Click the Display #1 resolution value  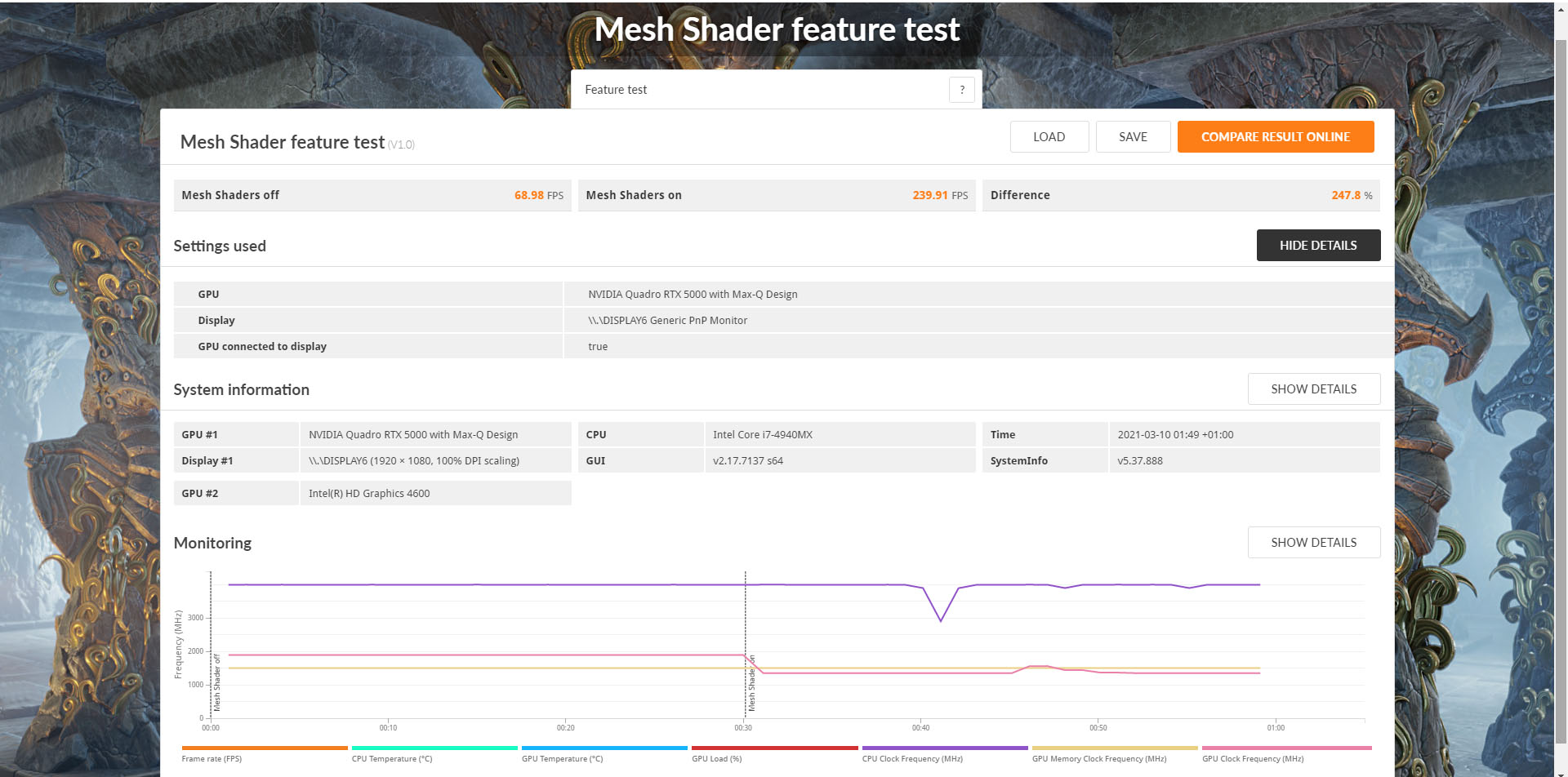coord(414,461)
